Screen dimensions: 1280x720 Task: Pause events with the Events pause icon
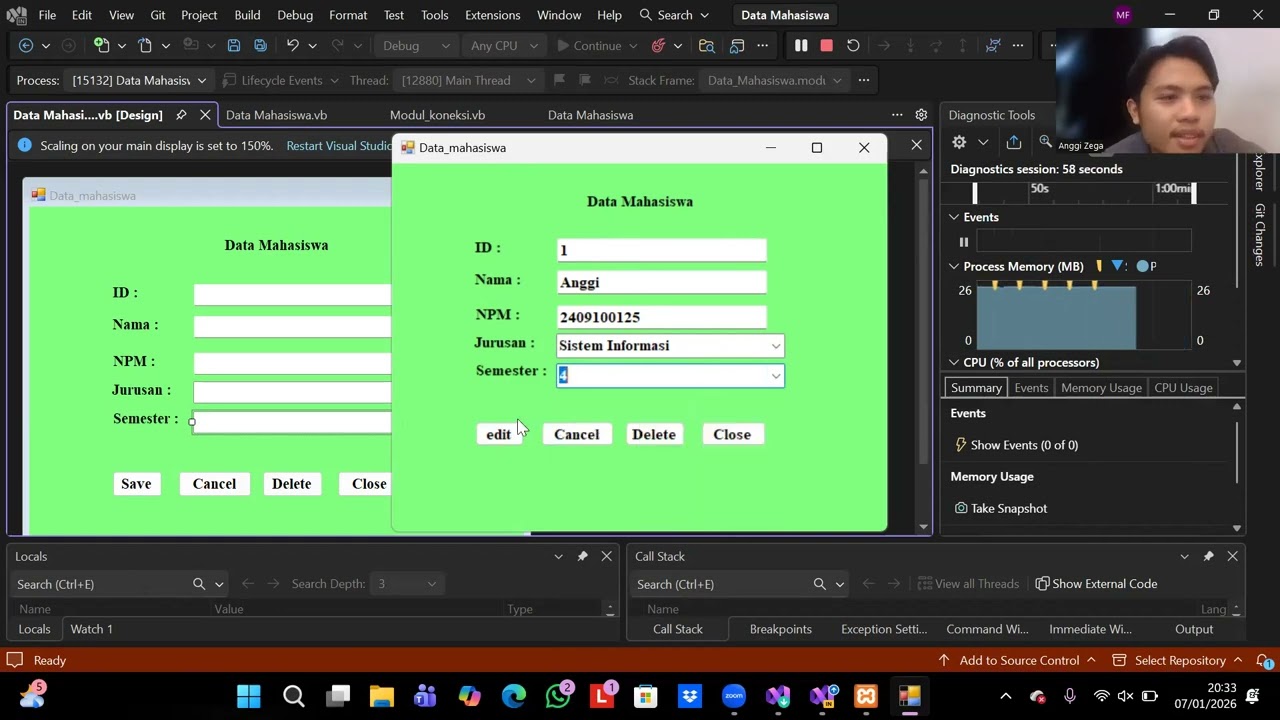[x=964, y=242]
